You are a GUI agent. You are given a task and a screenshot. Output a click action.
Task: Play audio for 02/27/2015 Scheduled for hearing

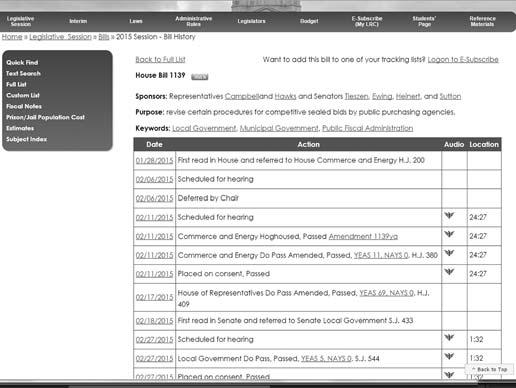point(449,337)
